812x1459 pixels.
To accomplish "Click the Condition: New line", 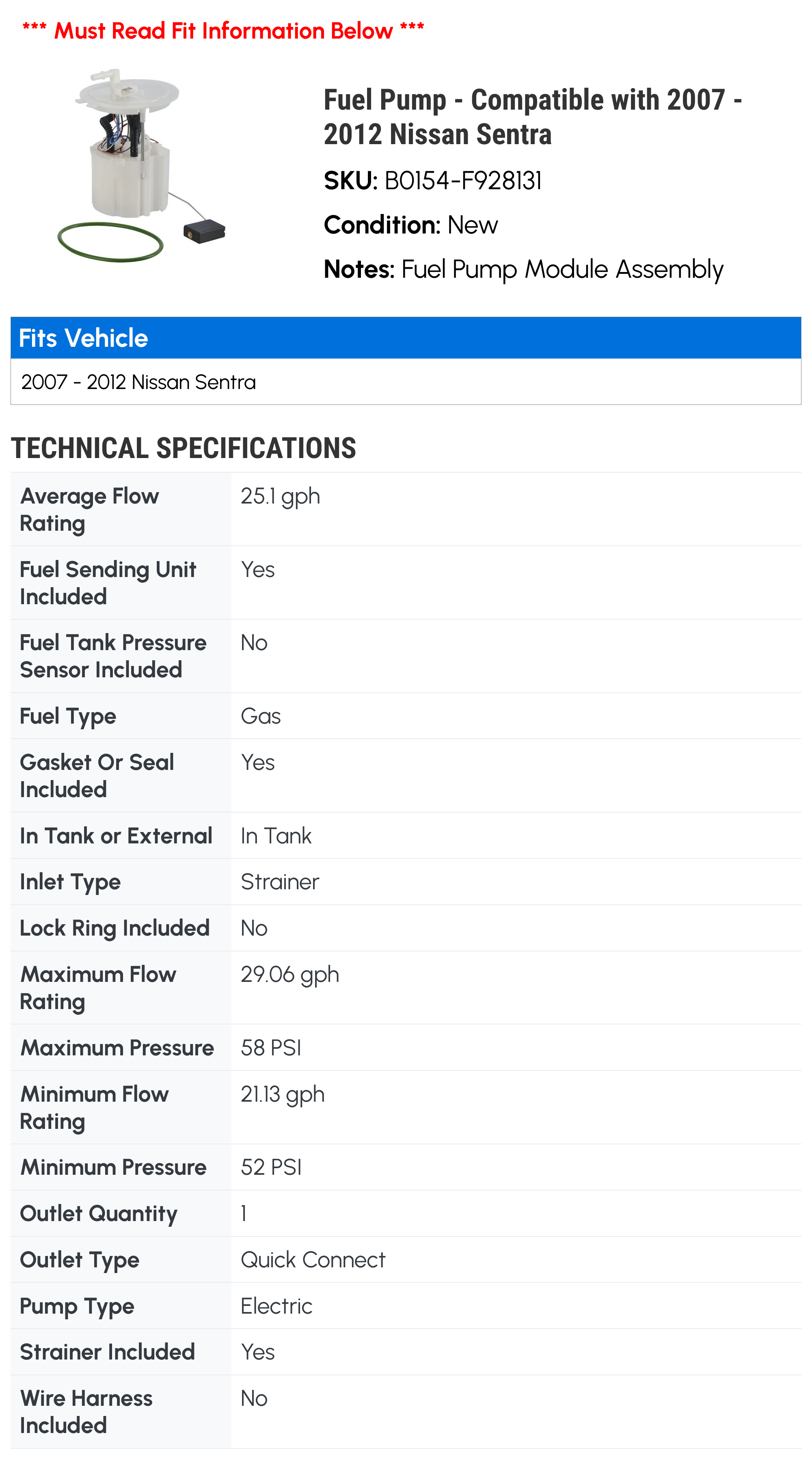I will (x=410, y=225).
